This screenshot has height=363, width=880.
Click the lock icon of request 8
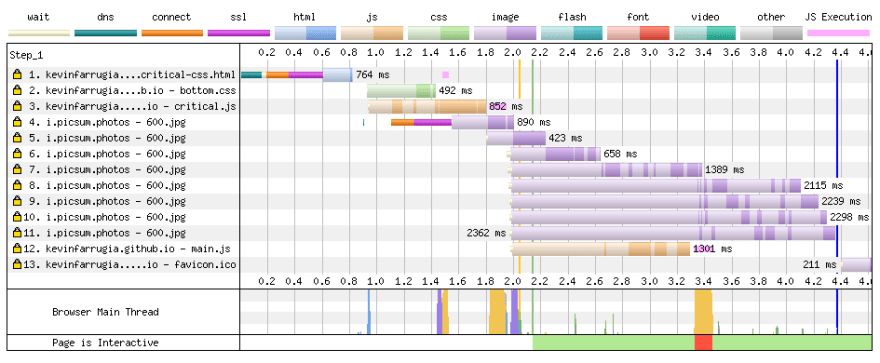17,186
